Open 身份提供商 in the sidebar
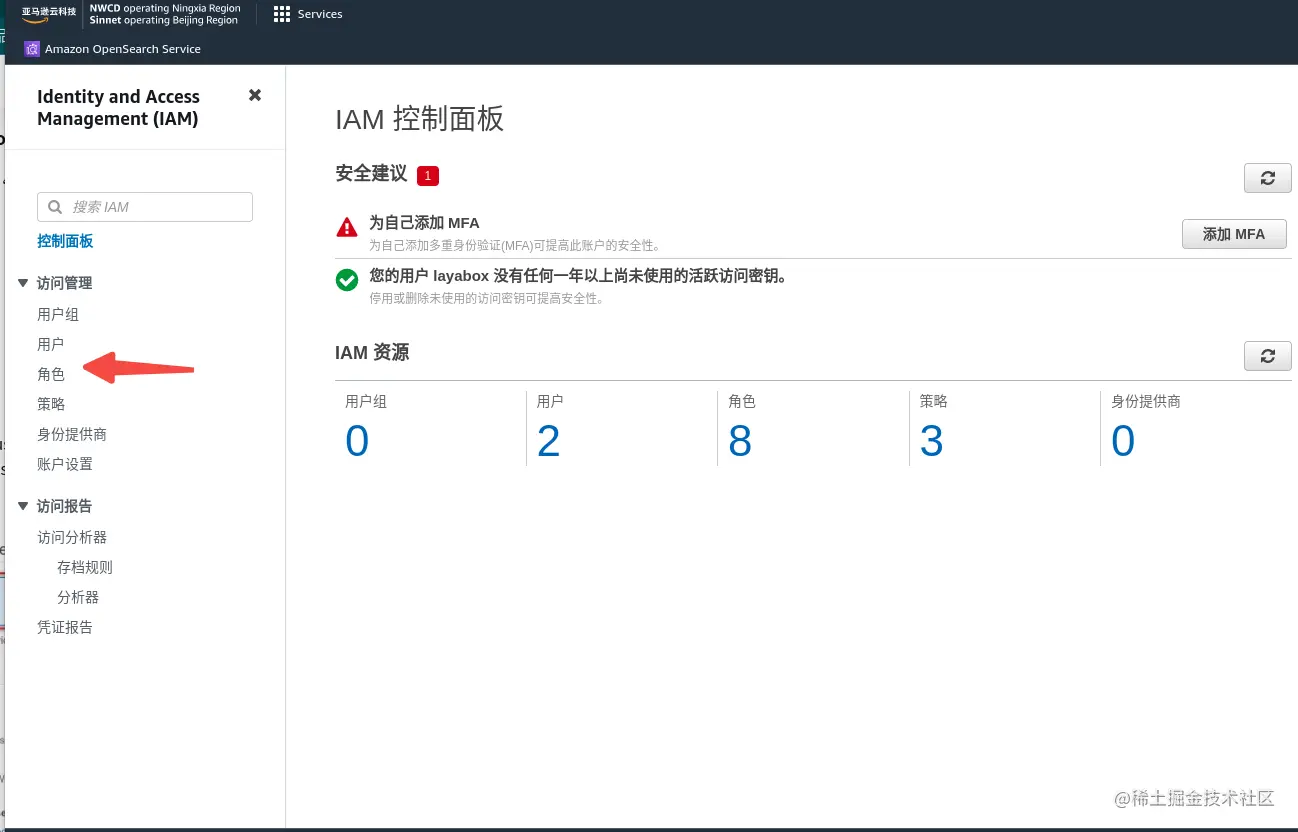The width and height of the screenshot is (1298, 832). pyautogui.click(x=72, y=434)
